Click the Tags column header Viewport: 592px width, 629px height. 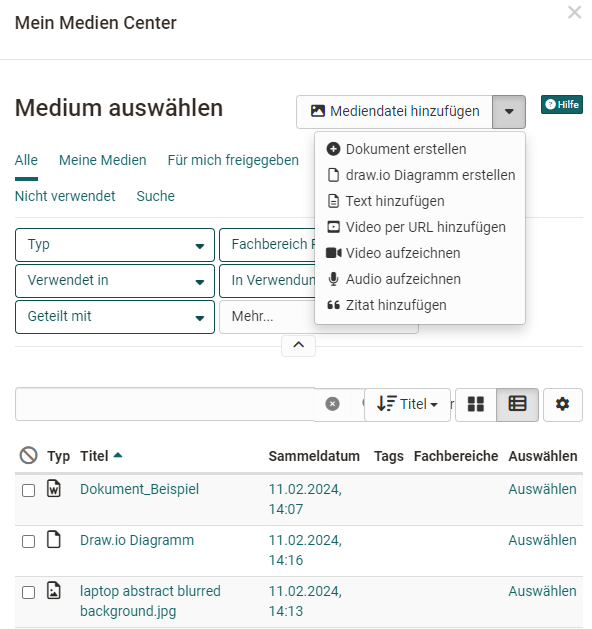point(389,456)
